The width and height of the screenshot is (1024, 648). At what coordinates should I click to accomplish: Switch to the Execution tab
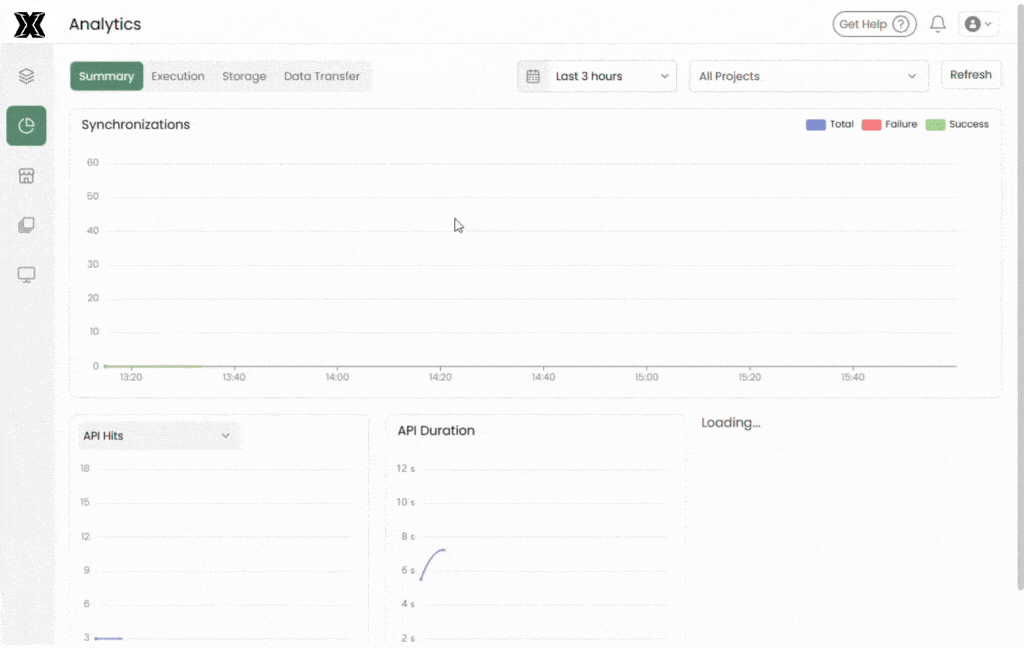pyautogui.click(x=178, y=76)
